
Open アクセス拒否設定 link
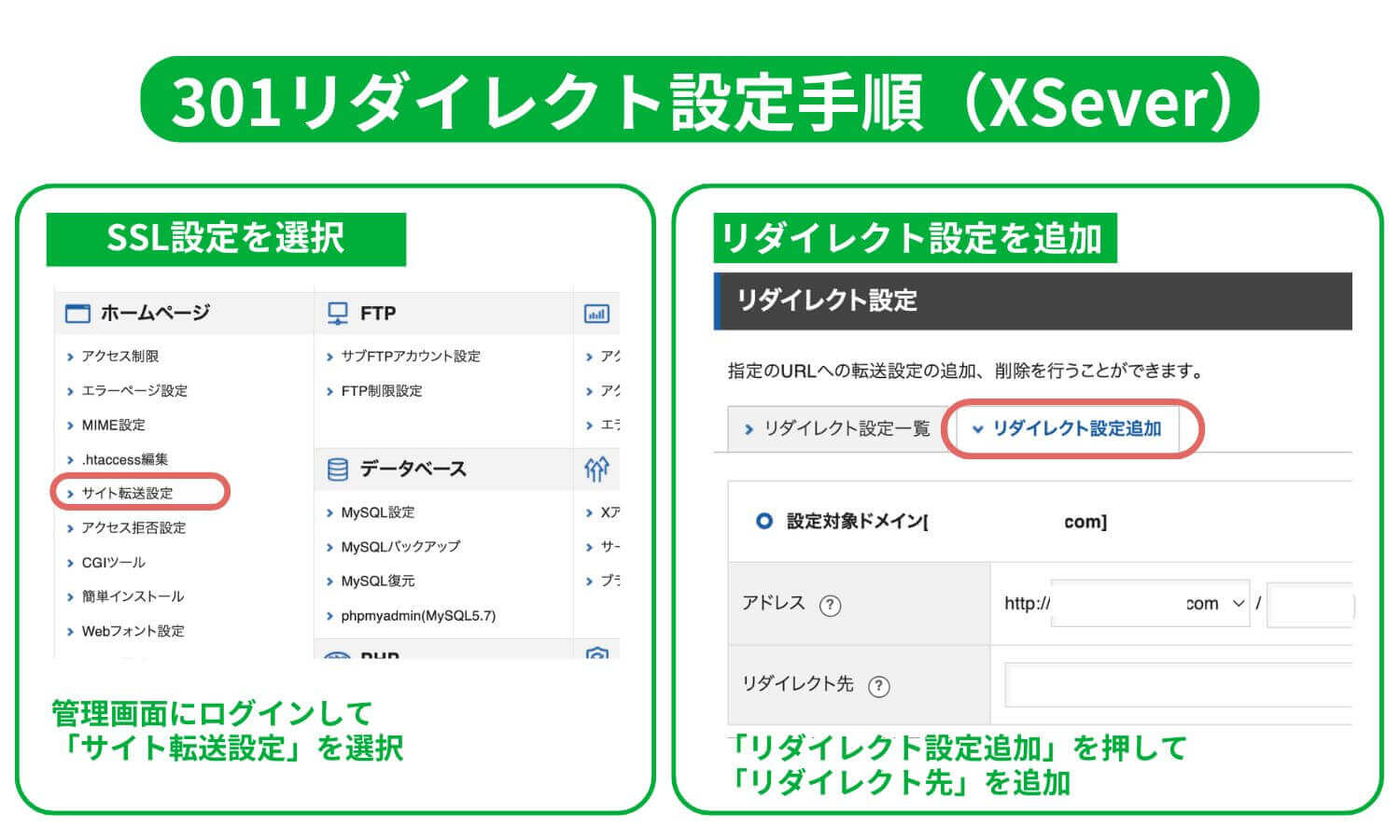click(x=133, y=528)
